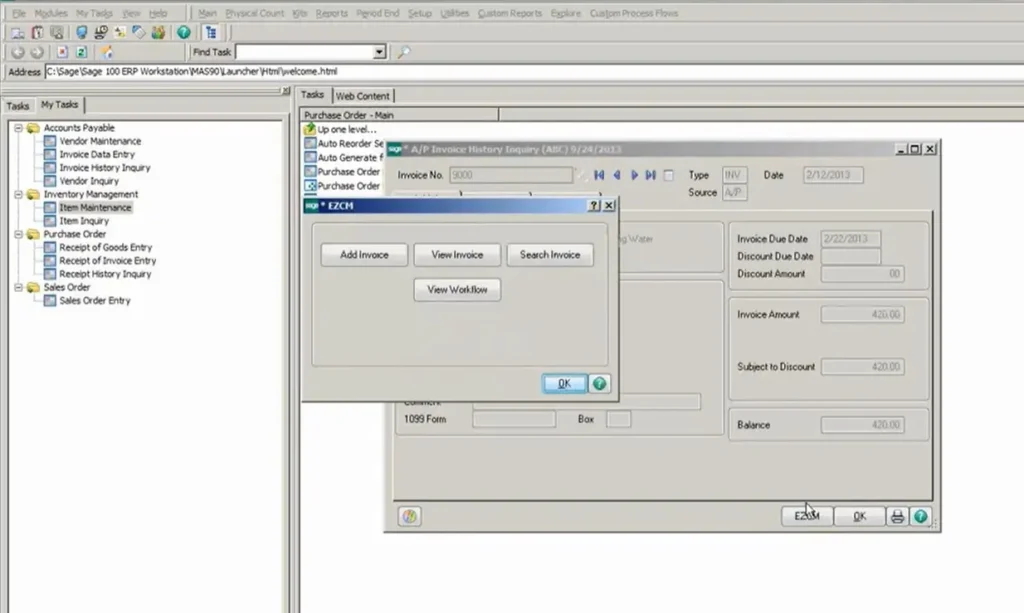Click the back navigation arrow icon
Screen dimensions: 1024x613
click(x=19, y=51)
